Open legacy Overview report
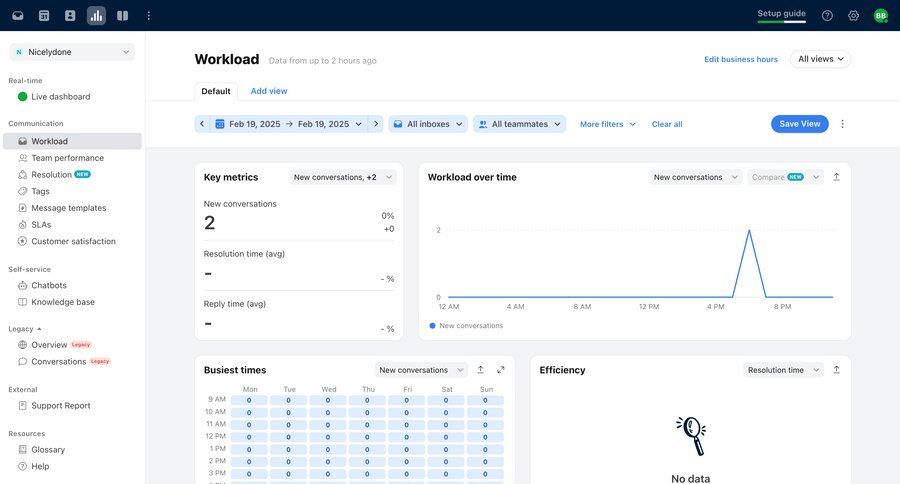The image size is (900, 484). (49, 345)
